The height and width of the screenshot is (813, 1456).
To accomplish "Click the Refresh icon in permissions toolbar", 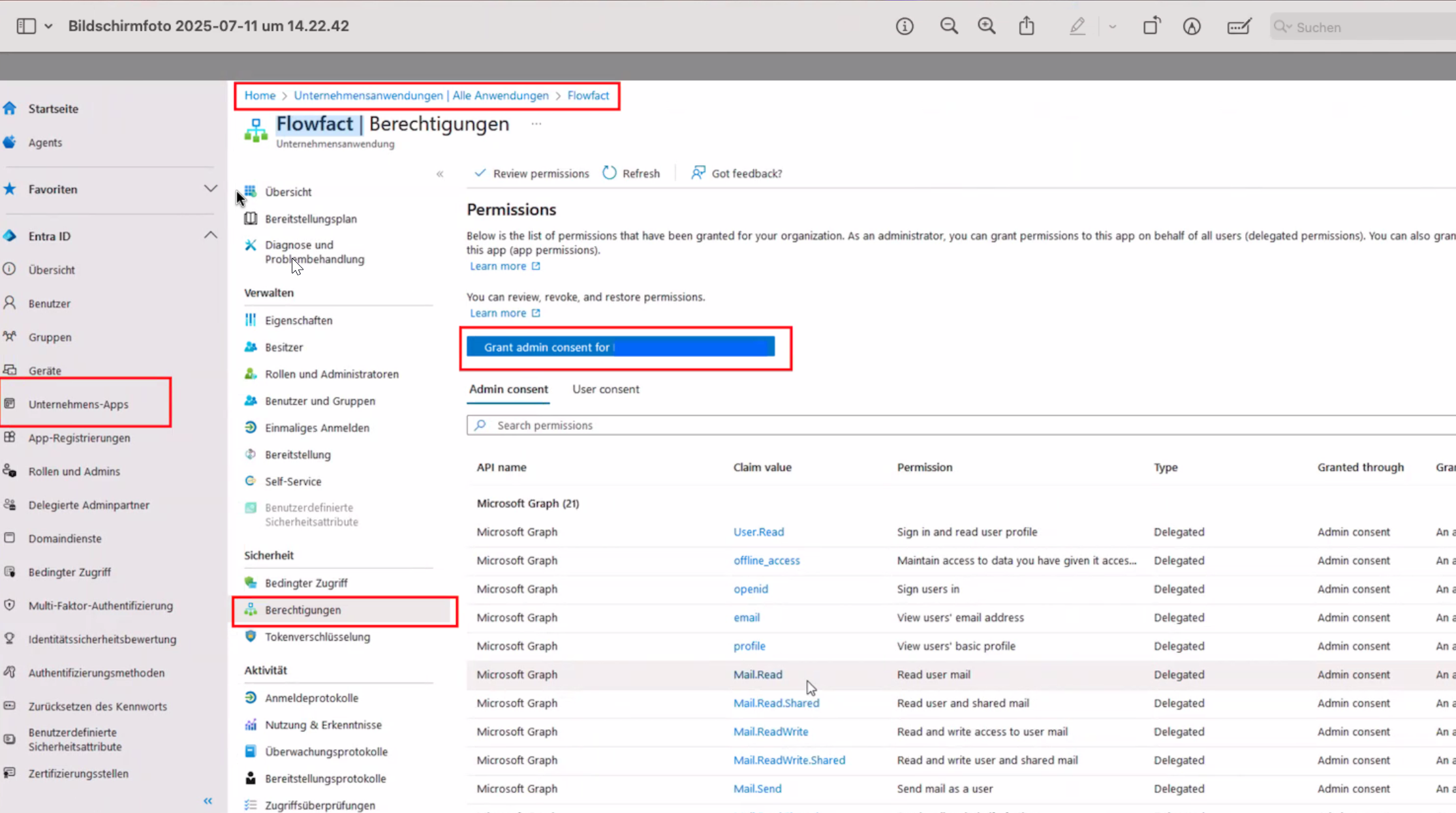I will tap(610, 173).
